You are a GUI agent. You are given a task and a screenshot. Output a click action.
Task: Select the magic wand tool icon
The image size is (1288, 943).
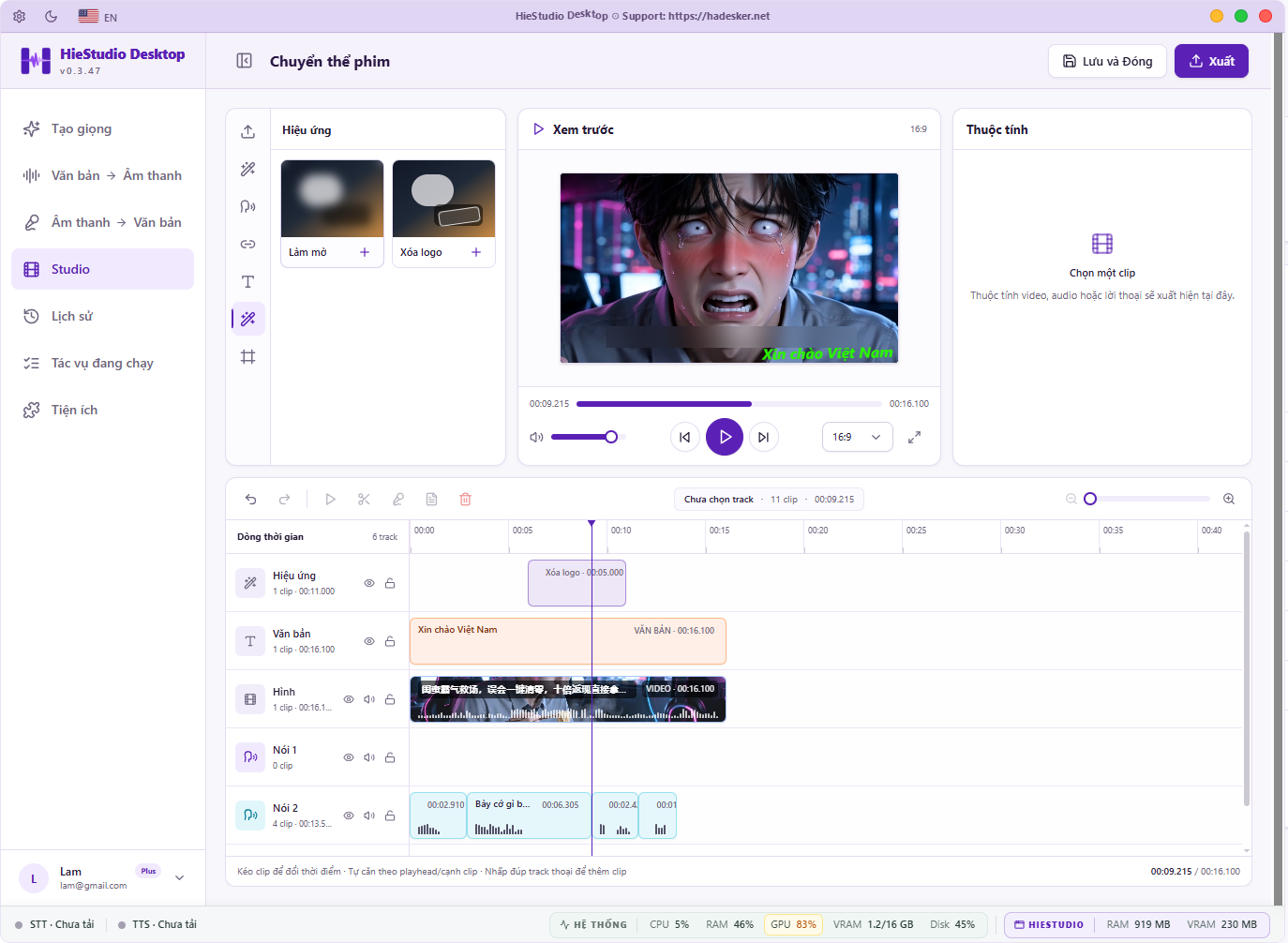click(x=248, y=169)
